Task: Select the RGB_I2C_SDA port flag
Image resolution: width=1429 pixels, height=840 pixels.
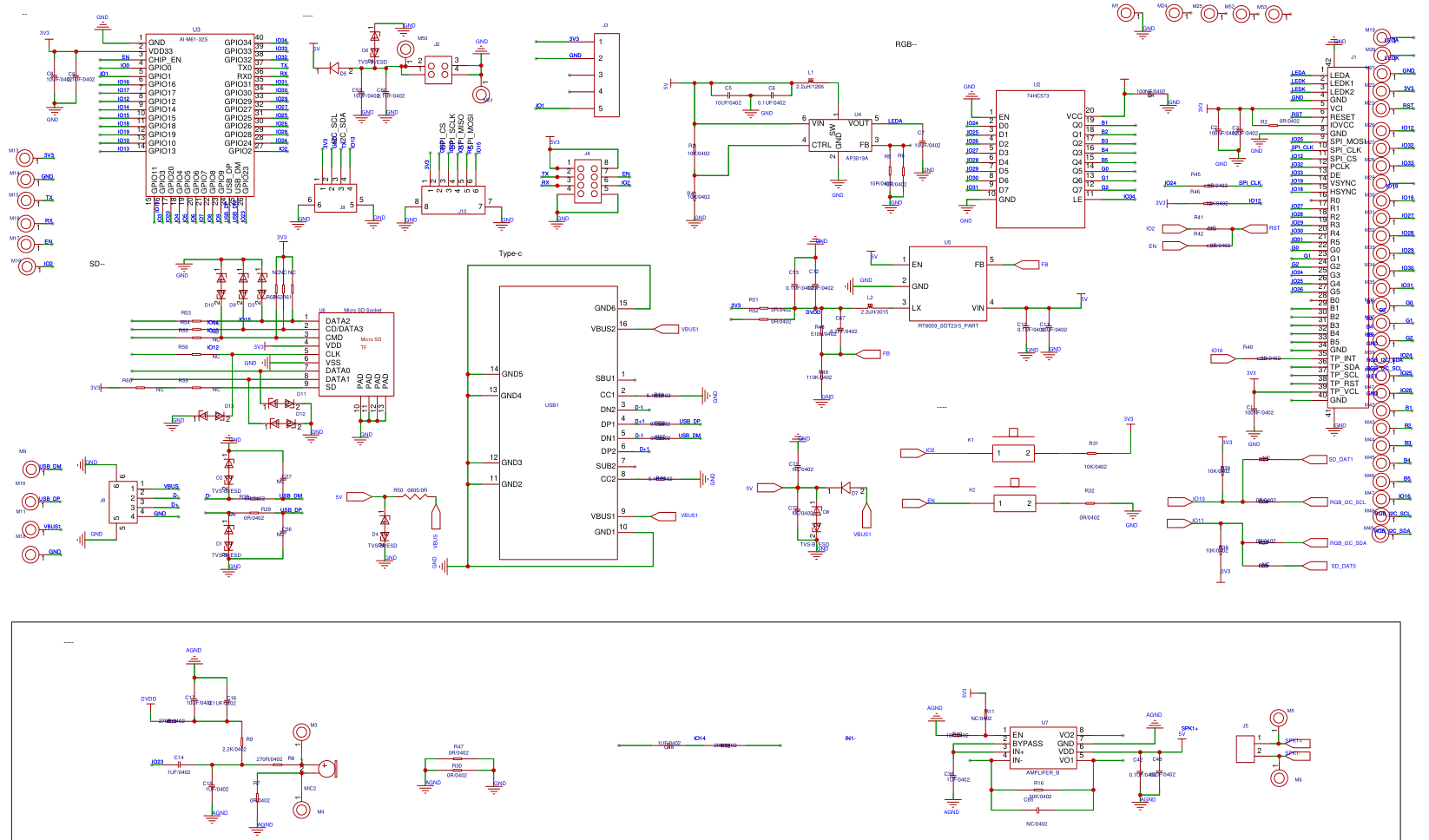Action: click(1316, 543)
